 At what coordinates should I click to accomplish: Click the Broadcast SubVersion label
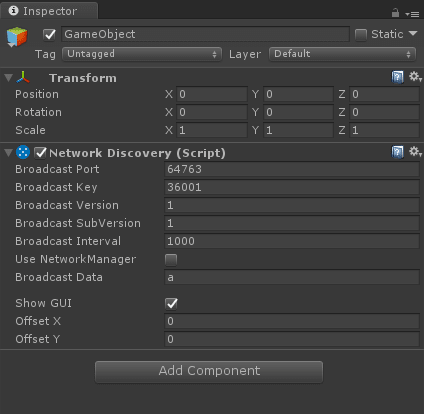click(78, 223)
